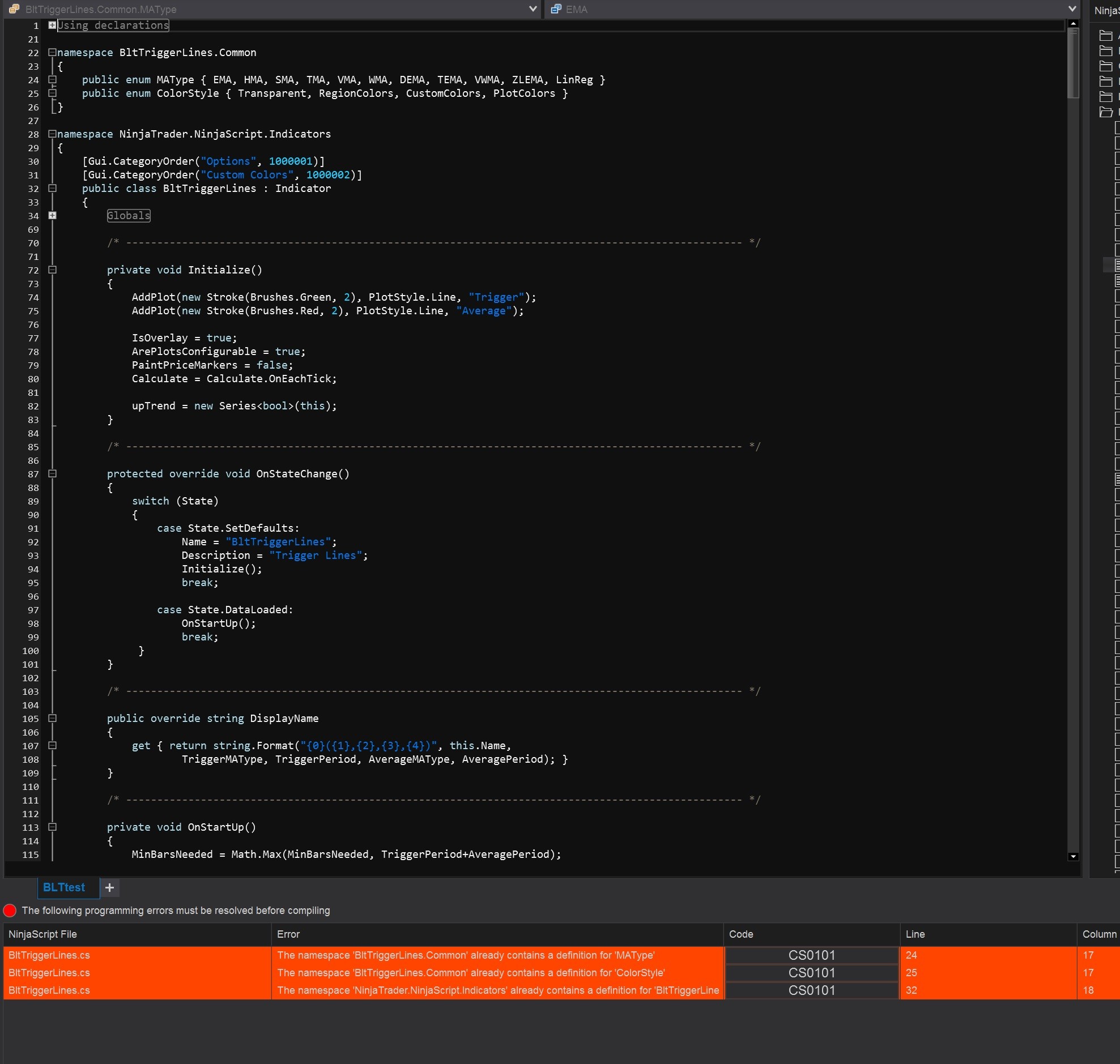Click the red error indicator circle
Screen dimensions: 1120x1064
coord(10,911)
